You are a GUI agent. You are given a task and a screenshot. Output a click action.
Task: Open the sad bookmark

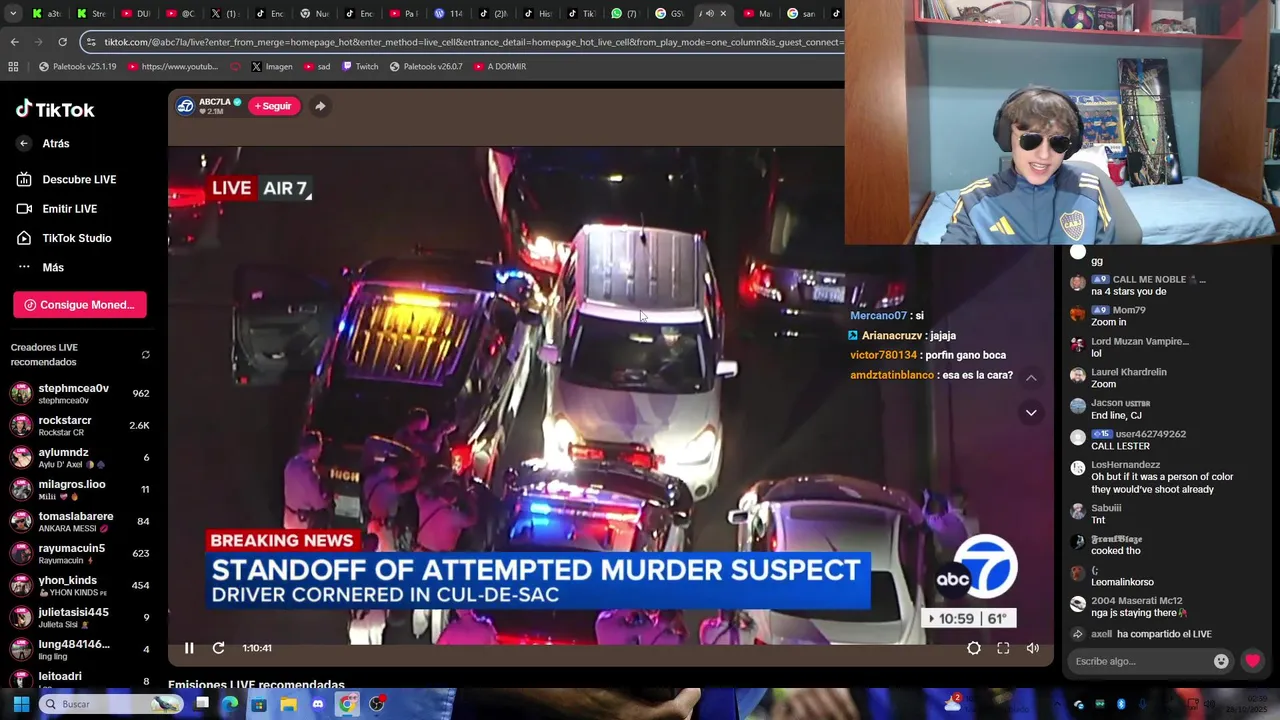[316, 66]
